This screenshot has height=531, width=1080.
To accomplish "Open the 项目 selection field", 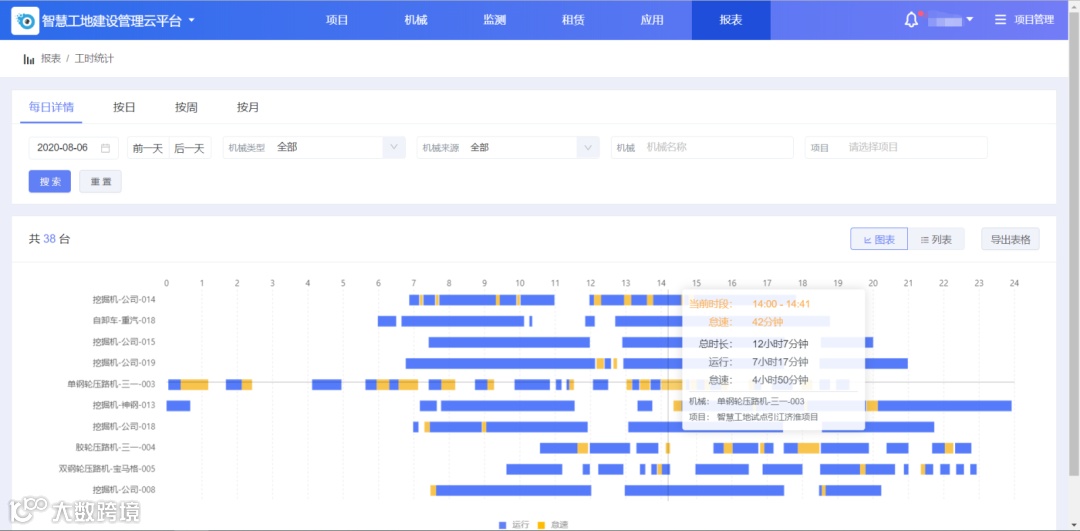I will (895, 147).
